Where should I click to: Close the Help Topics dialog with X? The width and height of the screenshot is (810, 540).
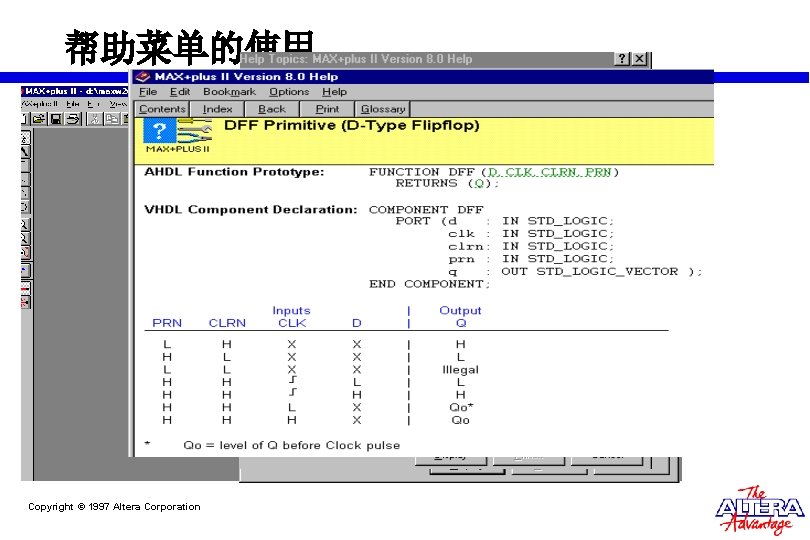click(x=640, y=59)
